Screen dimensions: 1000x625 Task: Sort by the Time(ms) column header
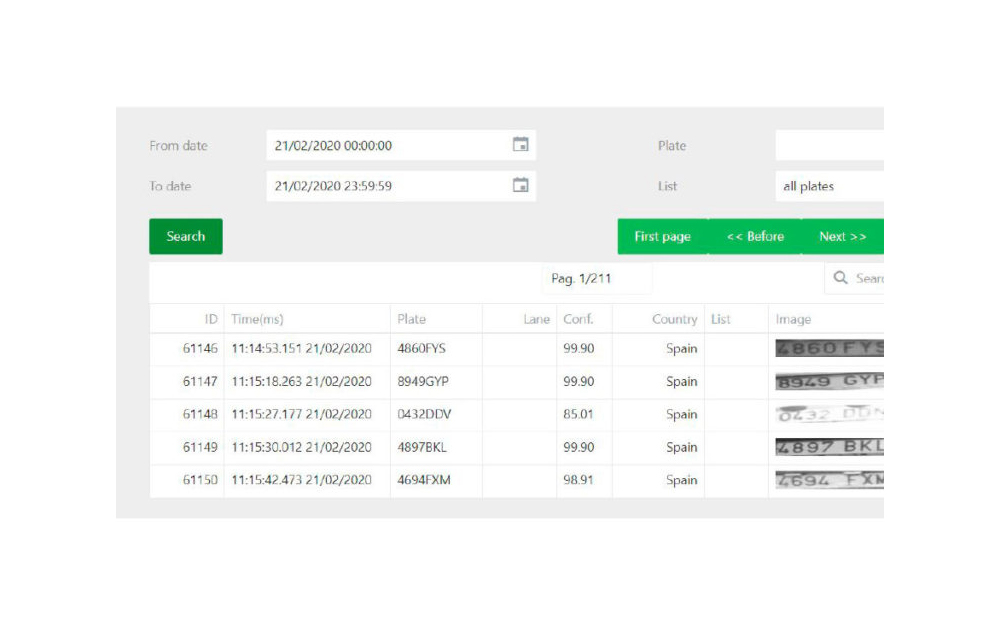tap(257, 319)
